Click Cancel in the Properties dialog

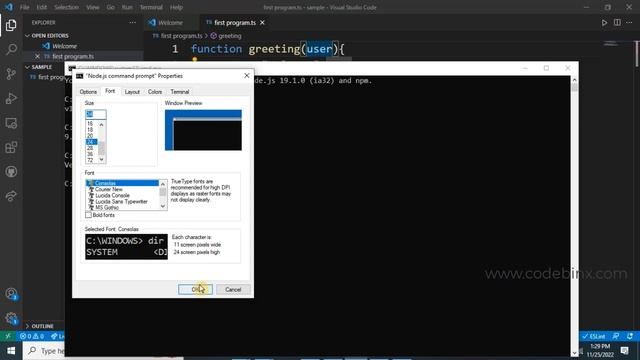[233, 289]
